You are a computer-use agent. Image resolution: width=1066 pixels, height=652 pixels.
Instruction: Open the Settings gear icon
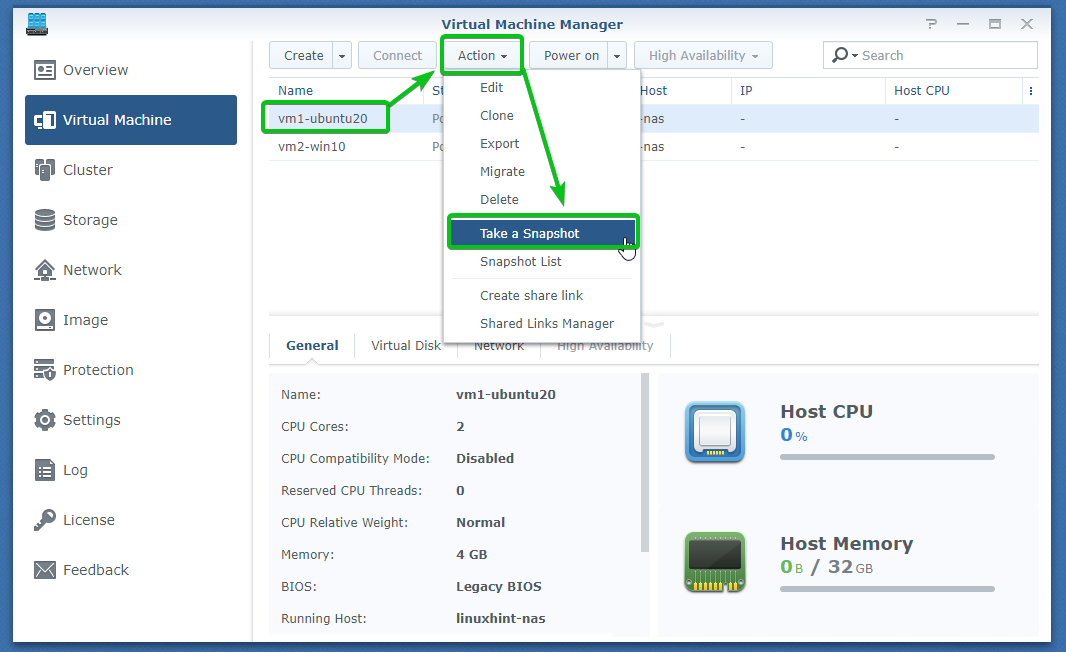click(x=45, y=420)
